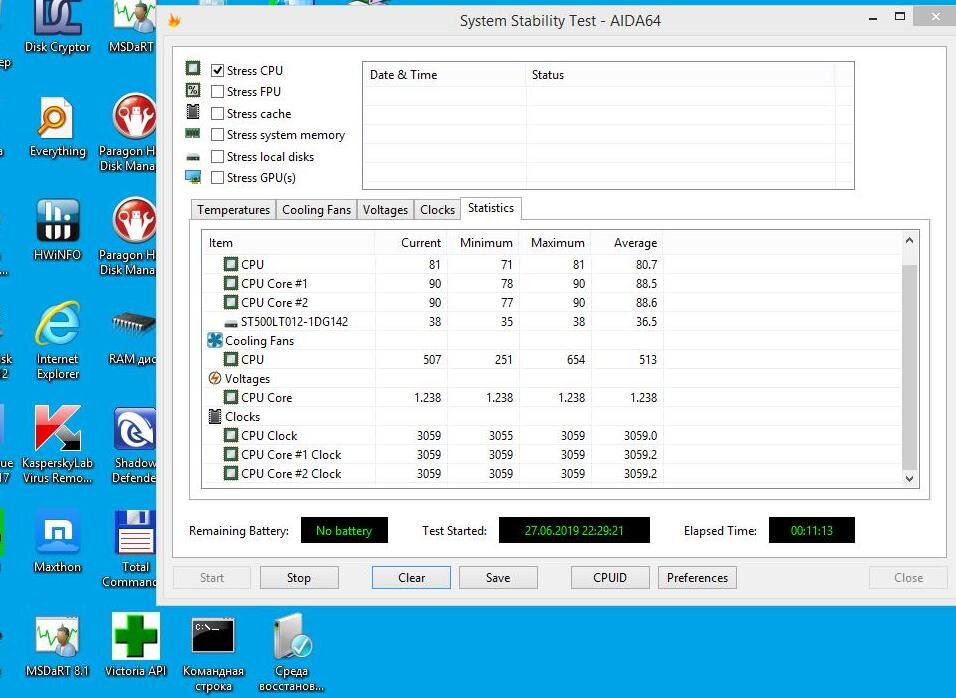Open MSDaRT 8.1 desktop icon

pos(57,646)
